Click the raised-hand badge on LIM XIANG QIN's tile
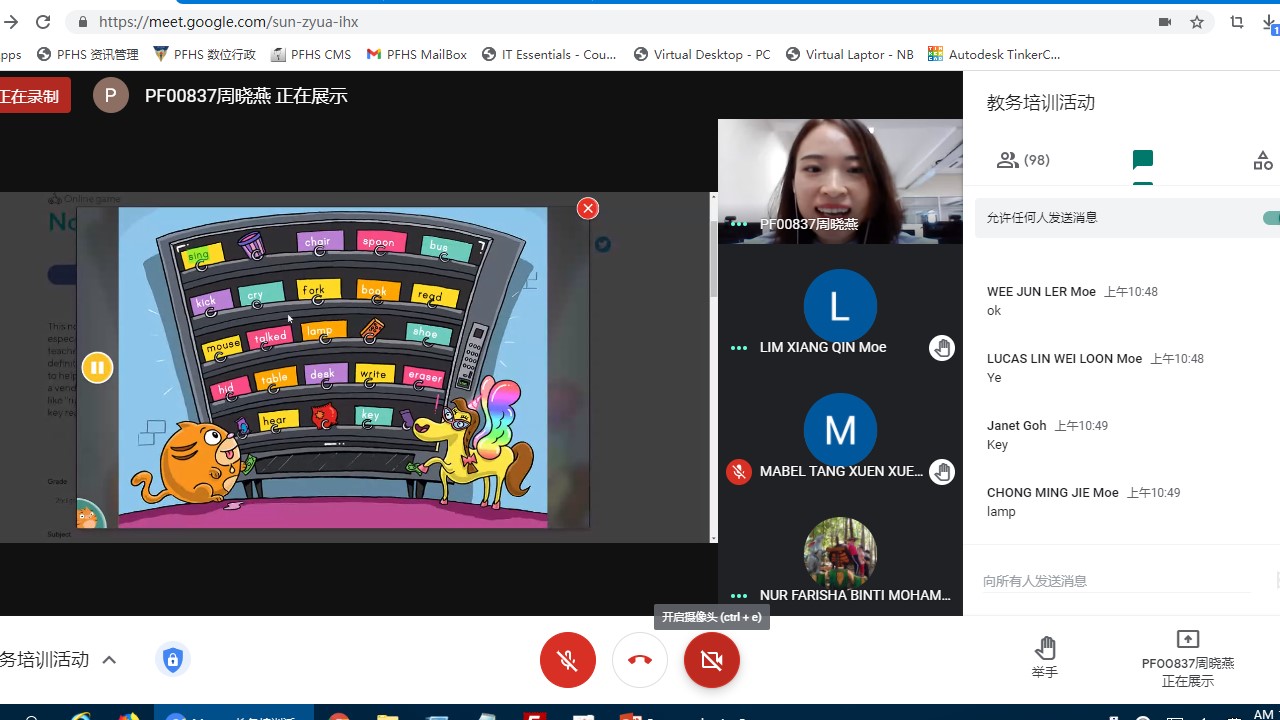1280x720 pixels. tap(942, 348)
